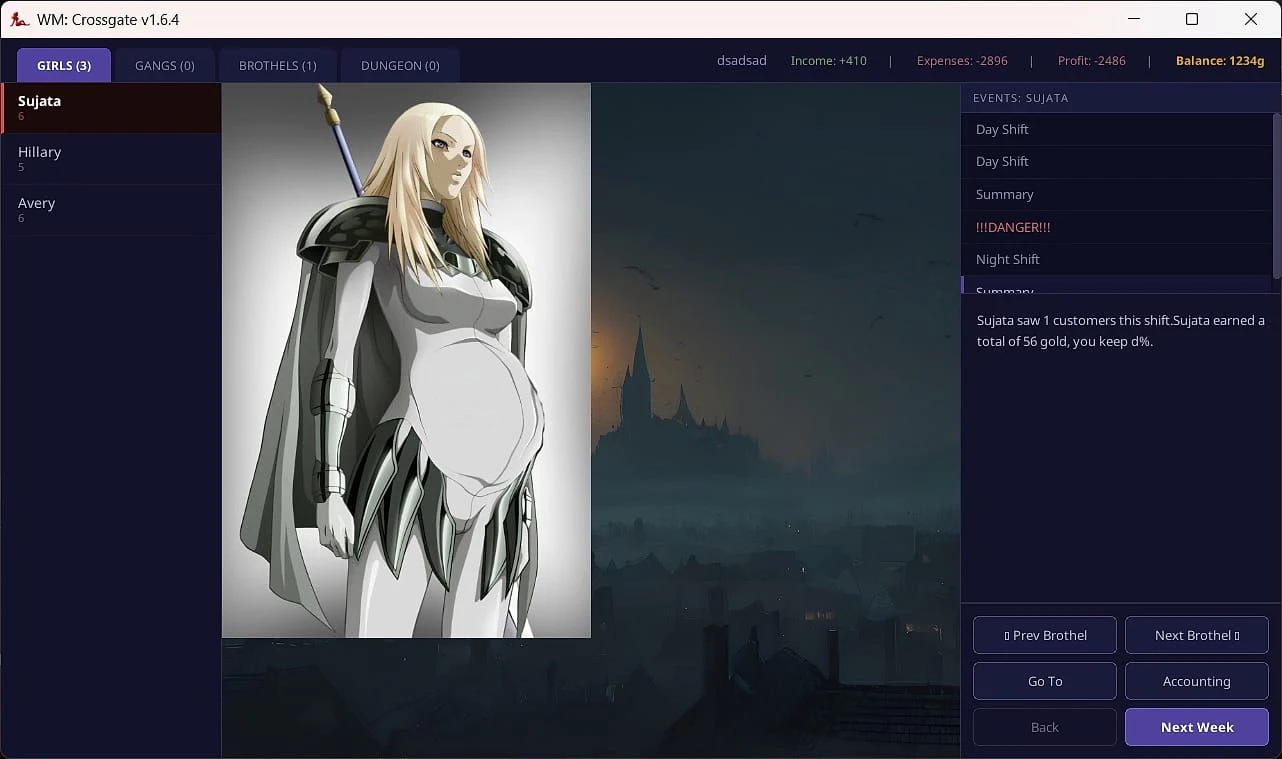
Task: Open the BROTHELS (1) tab
Action: (x=278, y=64)
